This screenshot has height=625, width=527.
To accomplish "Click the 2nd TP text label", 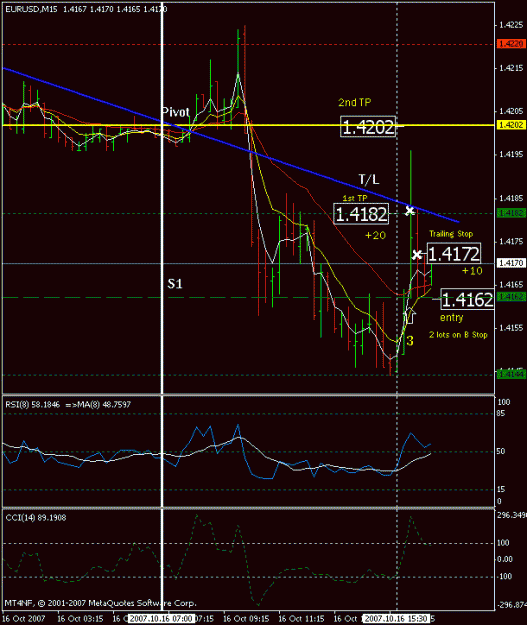I will click(x=354, y=102).
